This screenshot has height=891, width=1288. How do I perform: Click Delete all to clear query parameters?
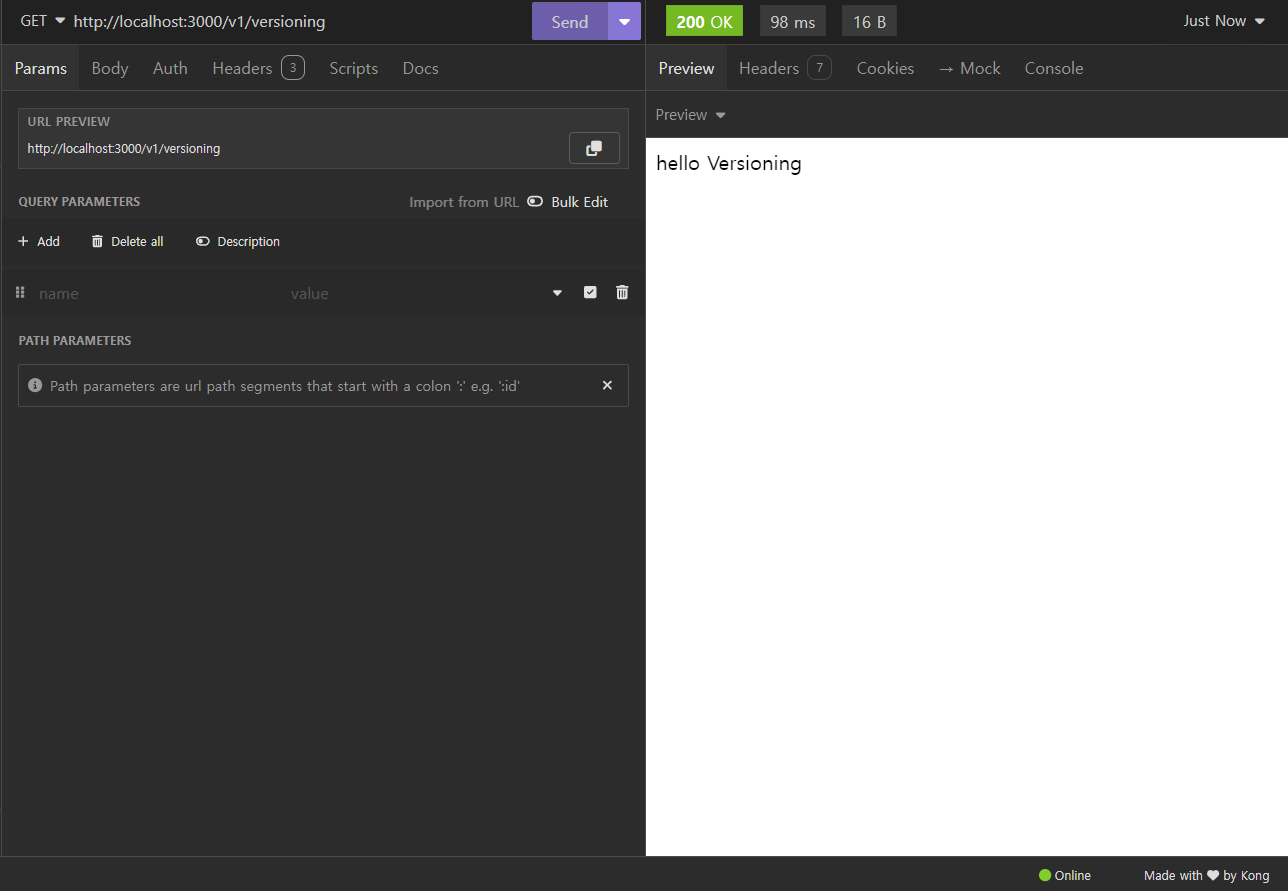click(x=127, y=241)
